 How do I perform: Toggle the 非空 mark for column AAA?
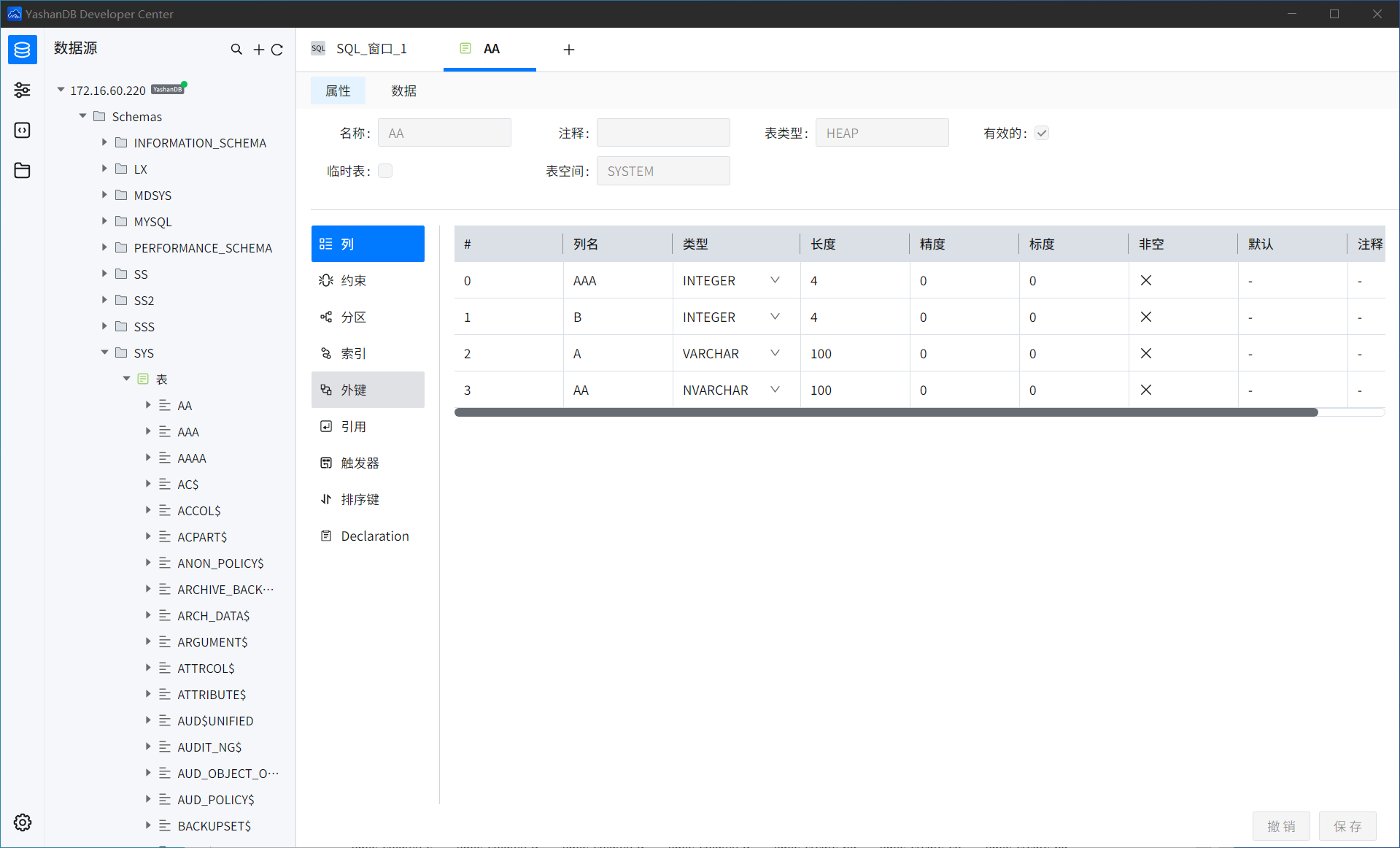point(1146,280)
